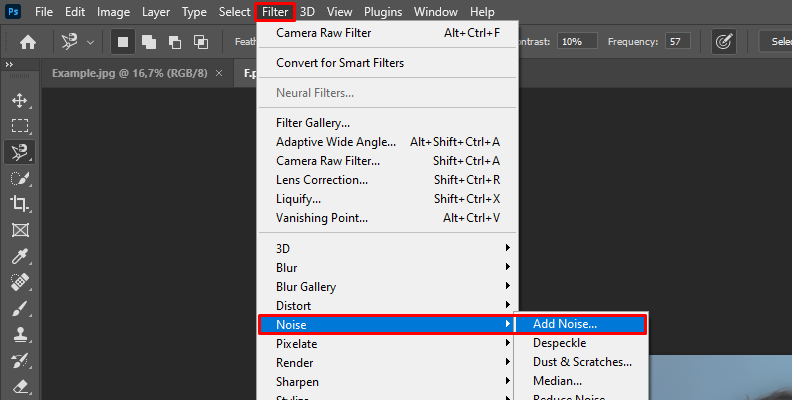This screenshot has height=400, width=792.
Task: Choose Despeckle from Noise submenu
Action: [580, 343]
